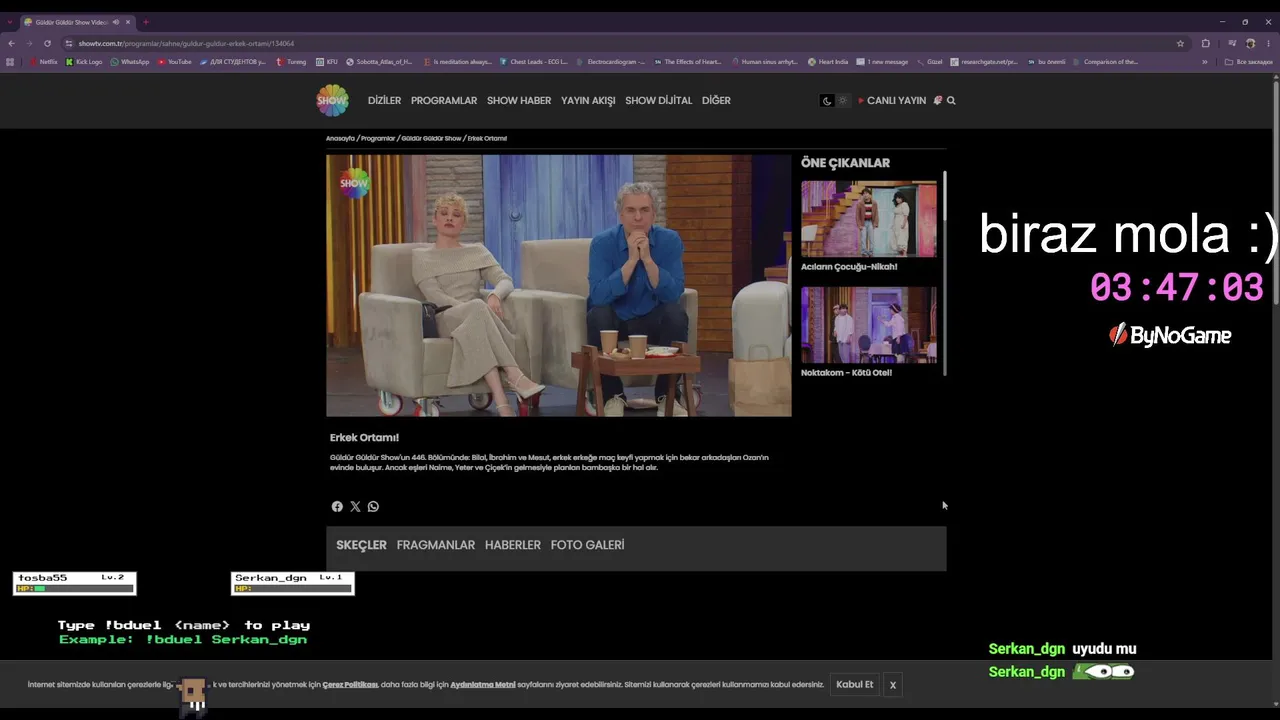Switch the site to light mode (sun icon)
The width and height of the screenshot is (1280, 720).
pos(842,101)
